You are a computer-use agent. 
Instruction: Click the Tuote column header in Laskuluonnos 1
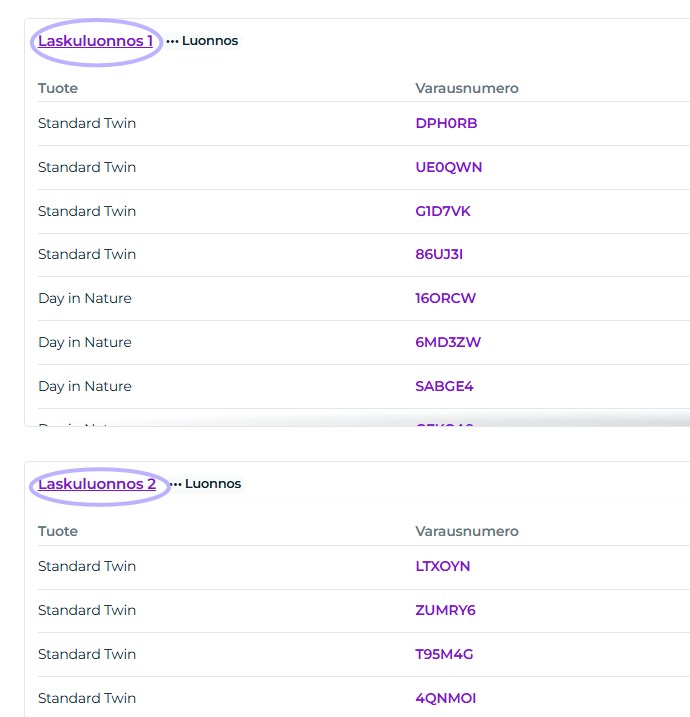click(58, 88)
